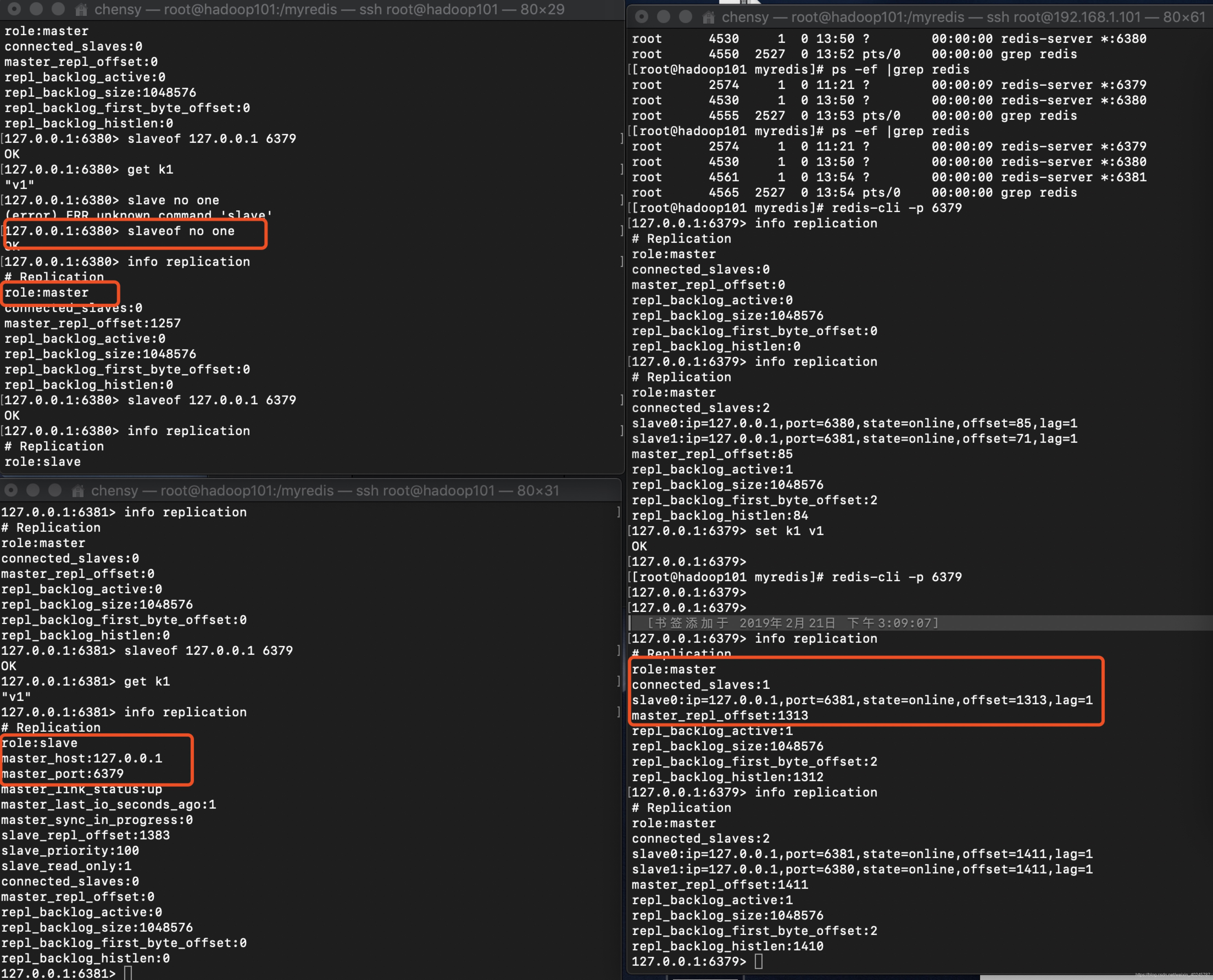Click the home folder icon in the 80×29 terminal title

pos(81,10)
